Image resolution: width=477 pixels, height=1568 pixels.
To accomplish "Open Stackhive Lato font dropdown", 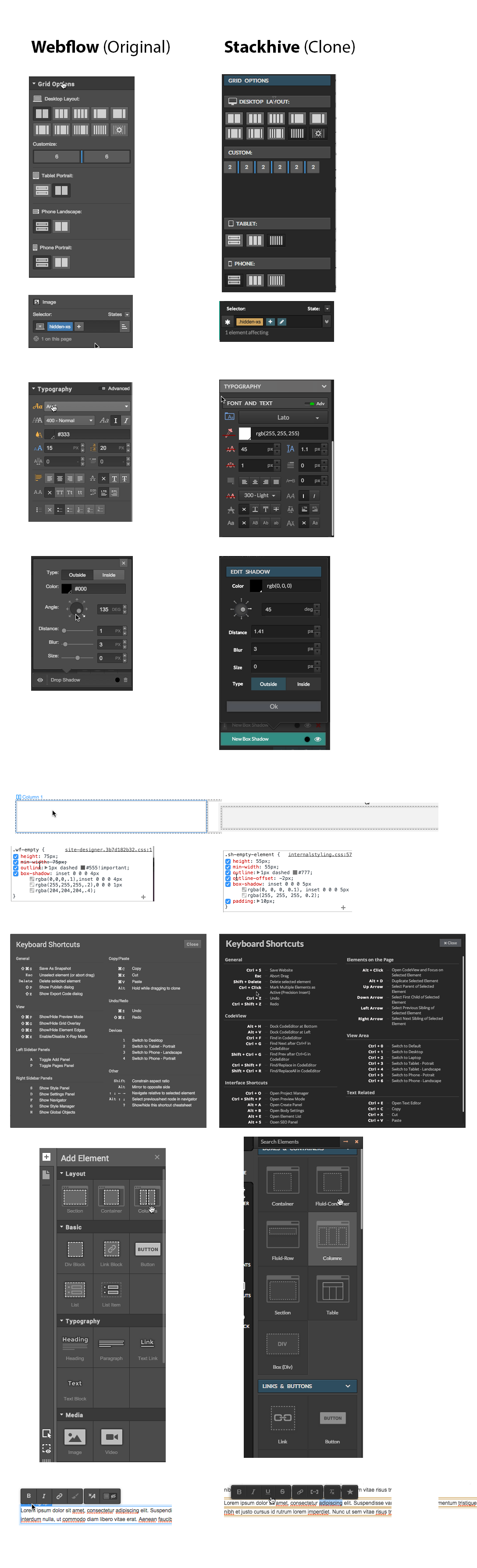I will [x=283, y=418].
